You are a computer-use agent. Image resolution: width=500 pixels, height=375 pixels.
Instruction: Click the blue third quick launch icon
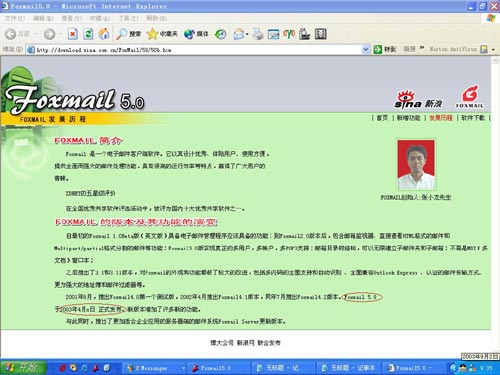(x=85, y=368)
